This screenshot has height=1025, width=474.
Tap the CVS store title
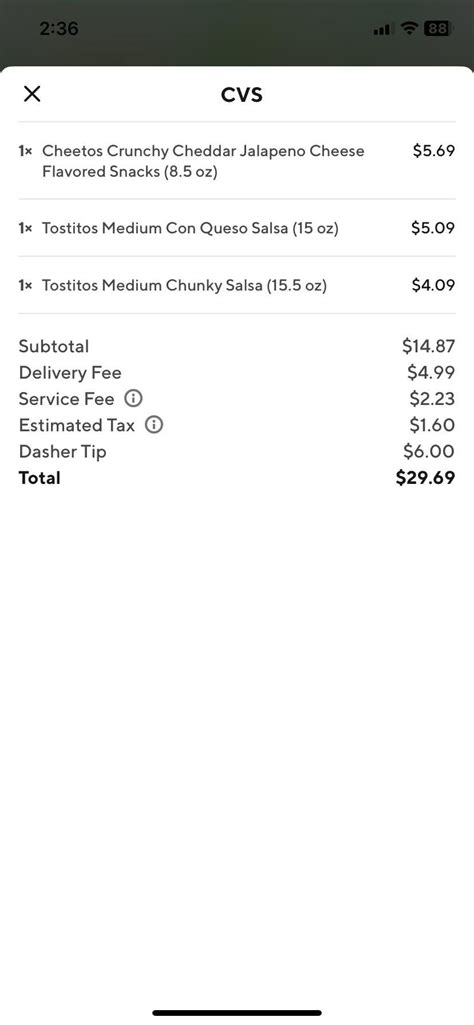pos(242,95)
